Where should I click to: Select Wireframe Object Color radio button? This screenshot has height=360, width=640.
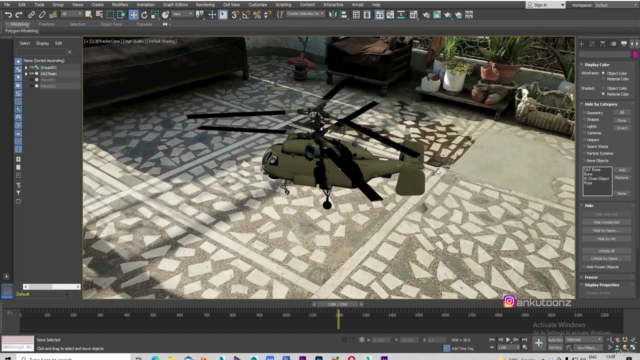click(603, 73)
